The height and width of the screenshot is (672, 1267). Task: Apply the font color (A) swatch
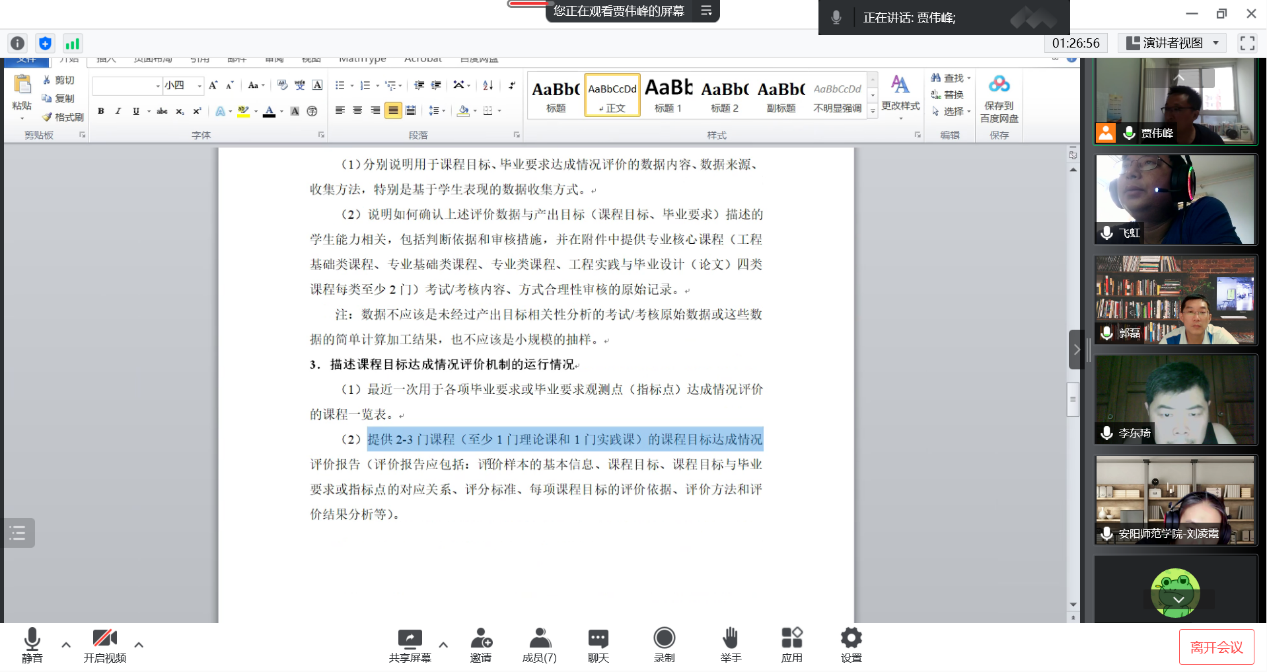(268, 111)
